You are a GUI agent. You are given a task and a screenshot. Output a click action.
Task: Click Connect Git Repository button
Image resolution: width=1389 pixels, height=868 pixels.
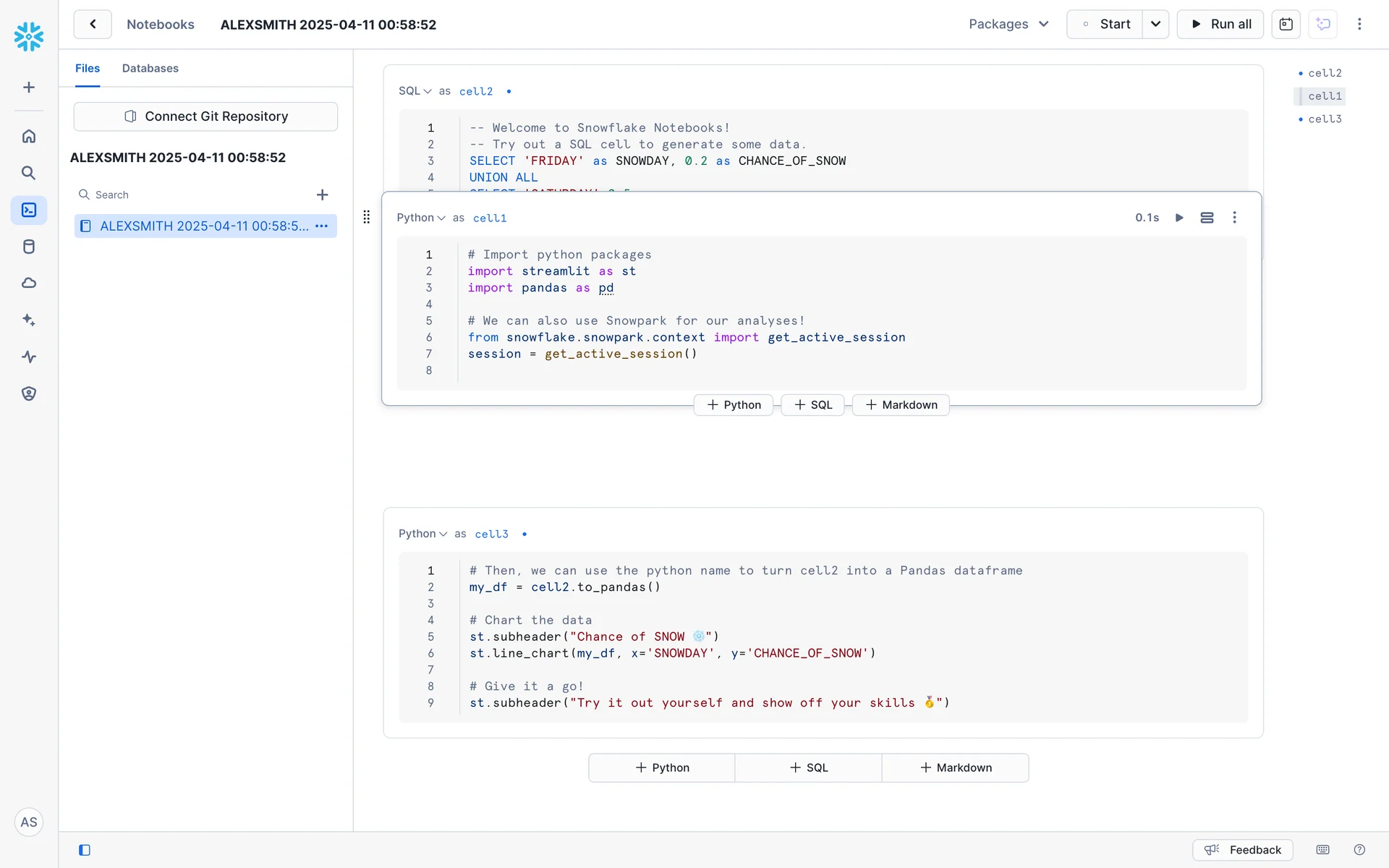pos(205,116)
